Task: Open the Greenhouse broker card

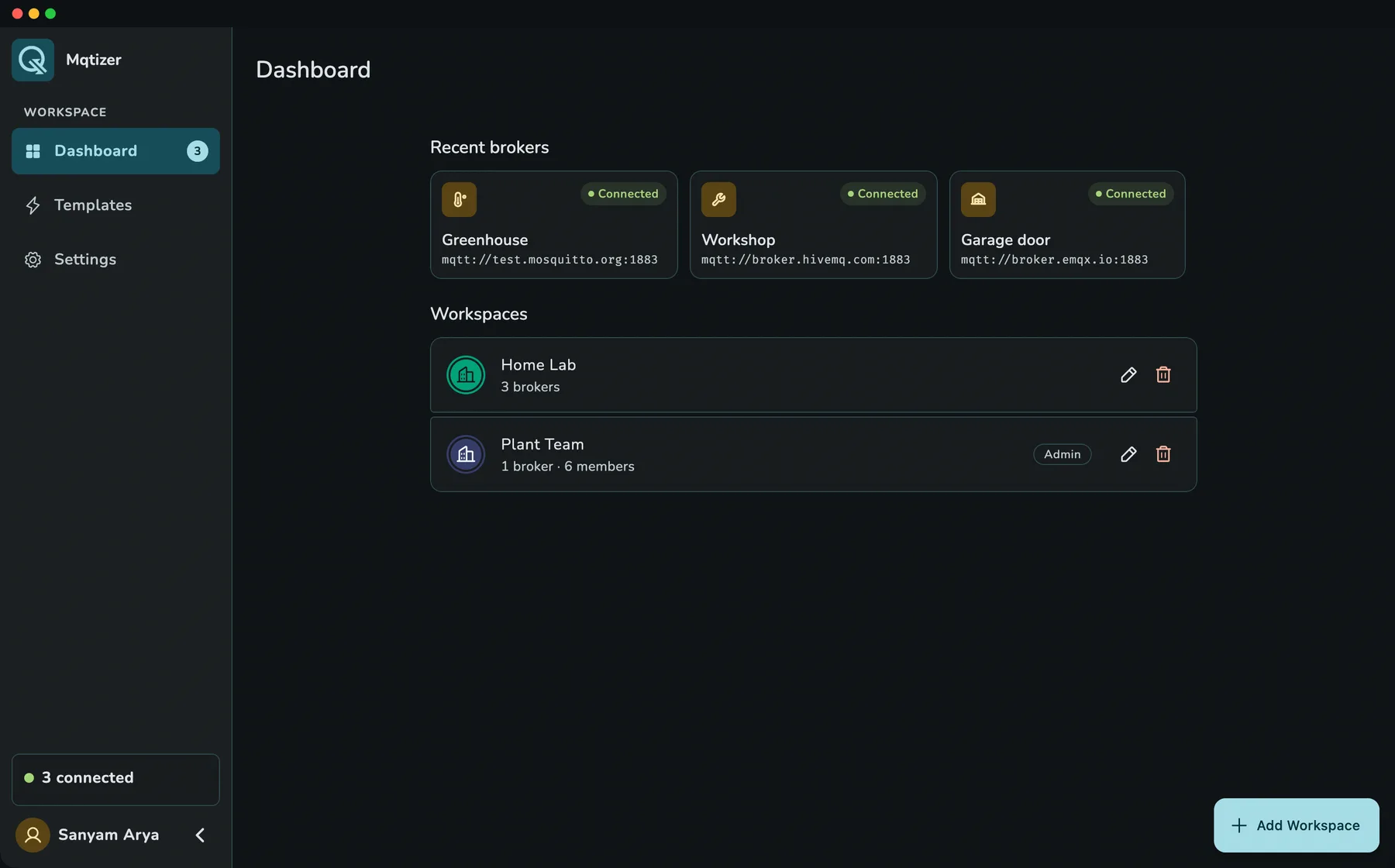Action: click(553, 225)
